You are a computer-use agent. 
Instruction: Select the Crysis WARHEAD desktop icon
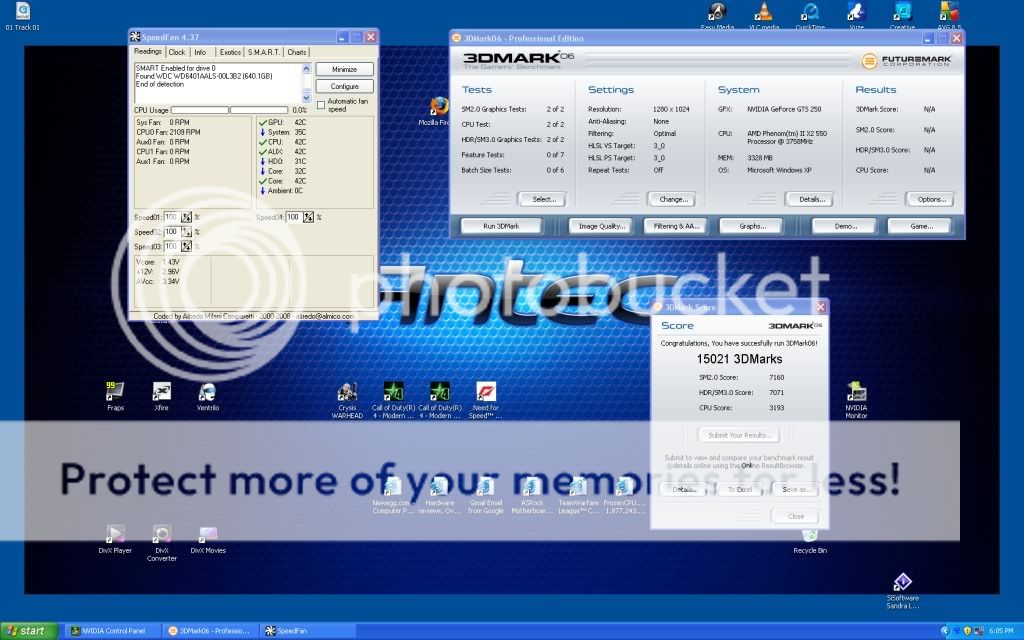coord(347,391)
